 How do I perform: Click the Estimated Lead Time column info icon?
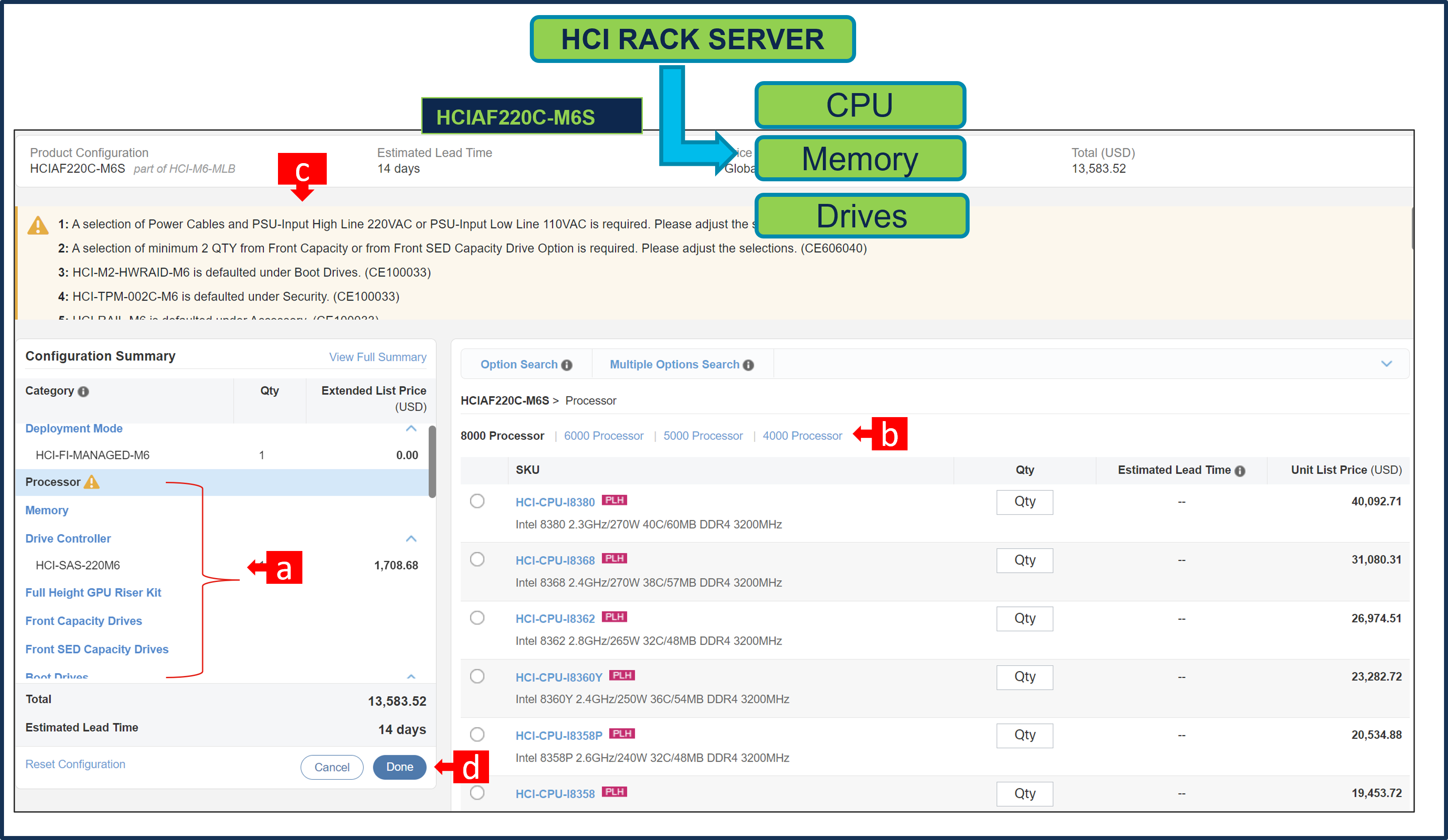click(x=1240, y=471)
